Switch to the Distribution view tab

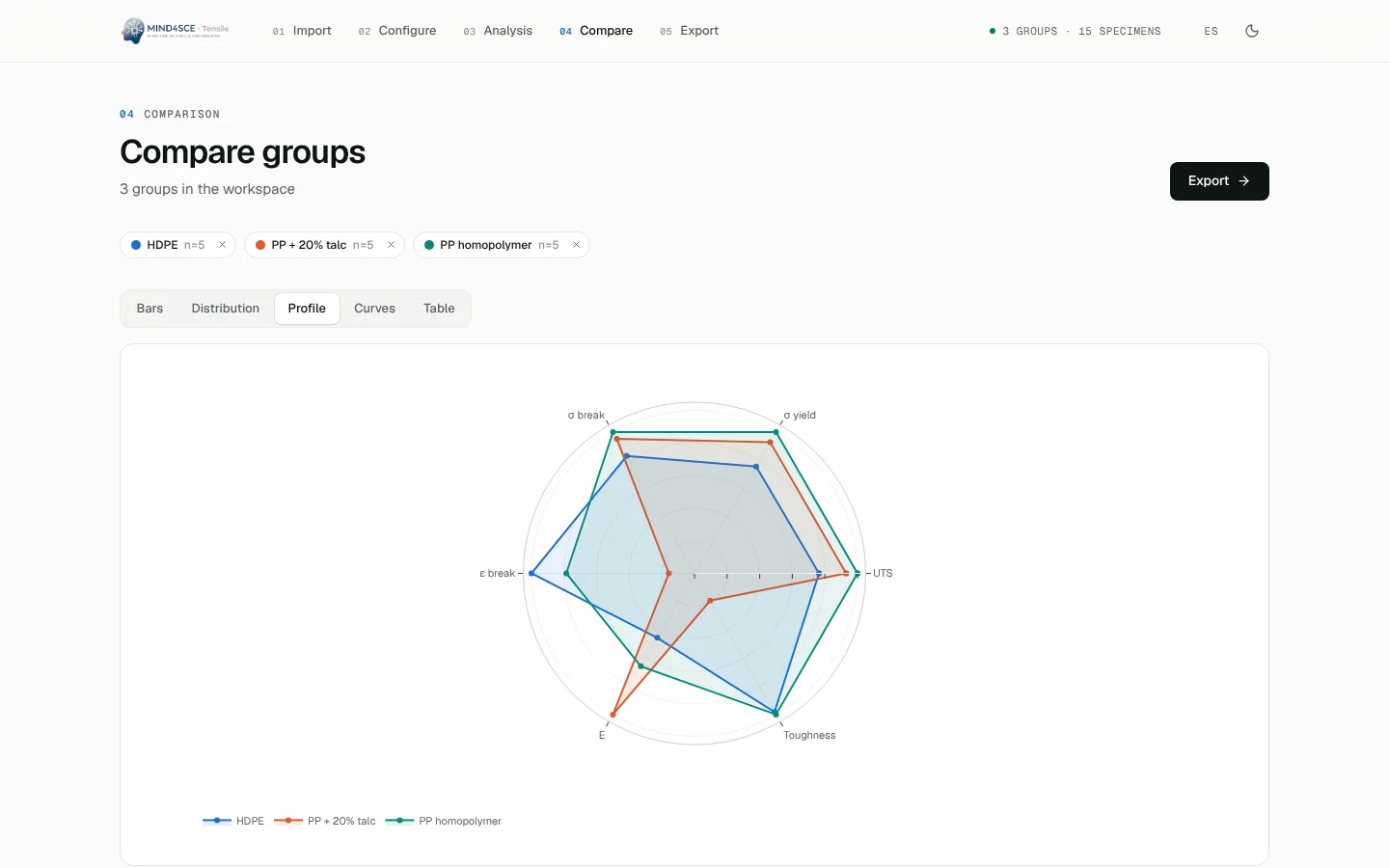(226, 309)
